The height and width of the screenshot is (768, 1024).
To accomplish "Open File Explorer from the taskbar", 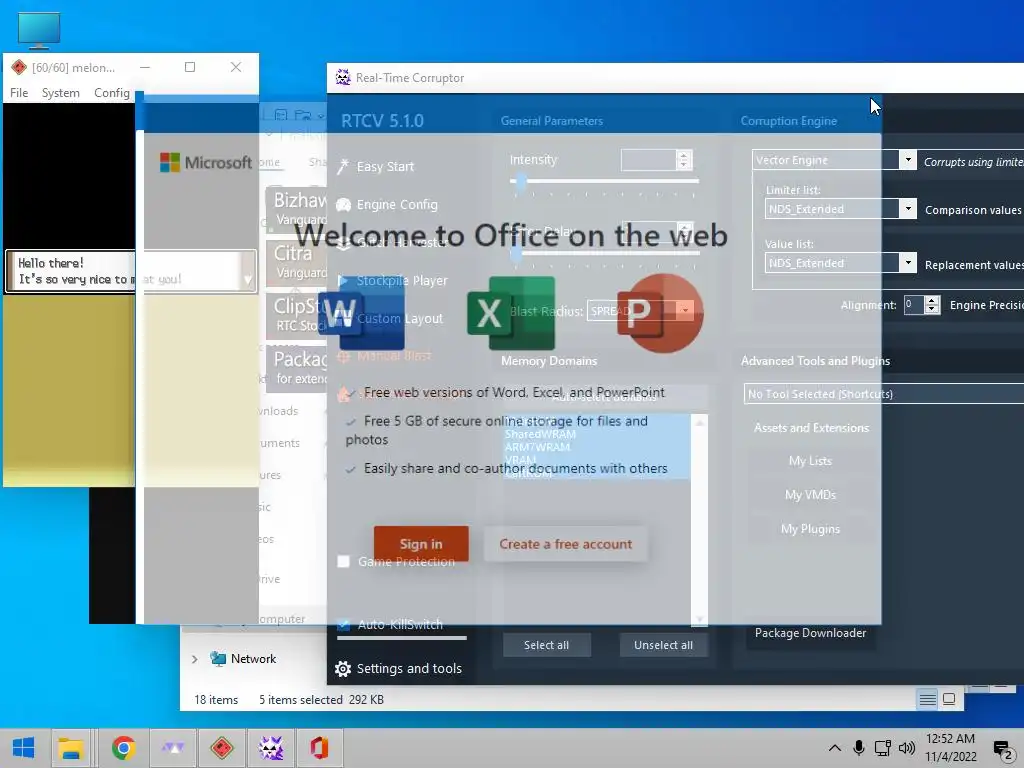I will (x=71, y=748).
